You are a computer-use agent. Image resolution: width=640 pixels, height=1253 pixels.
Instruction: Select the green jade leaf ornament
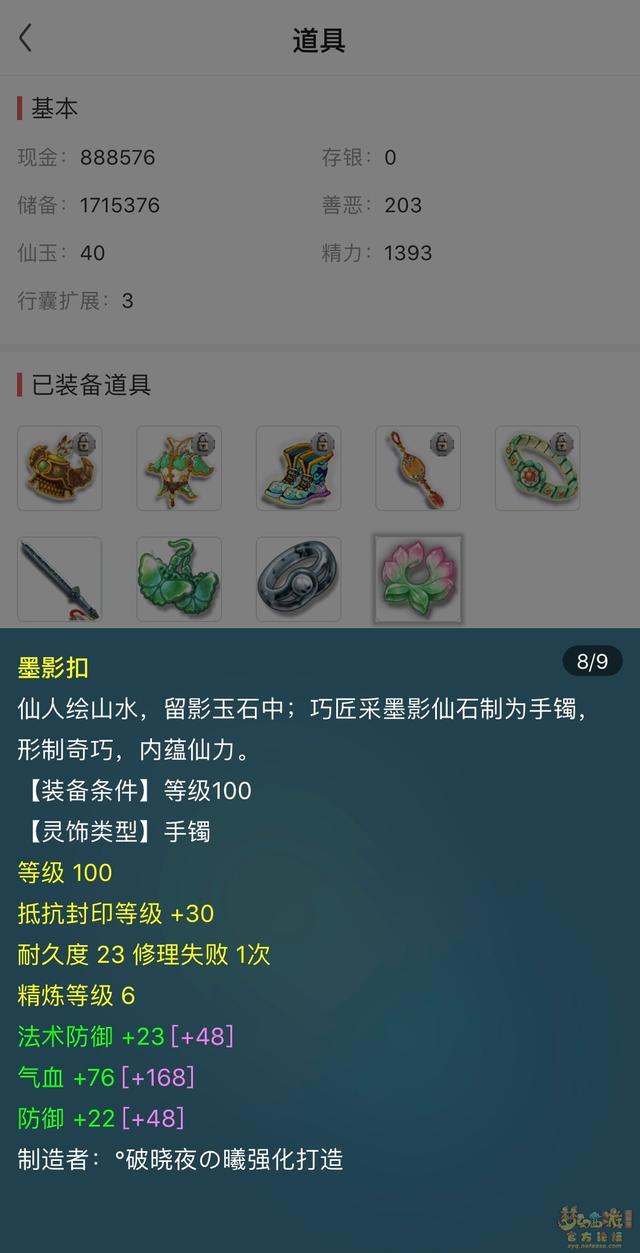point(179,579)
